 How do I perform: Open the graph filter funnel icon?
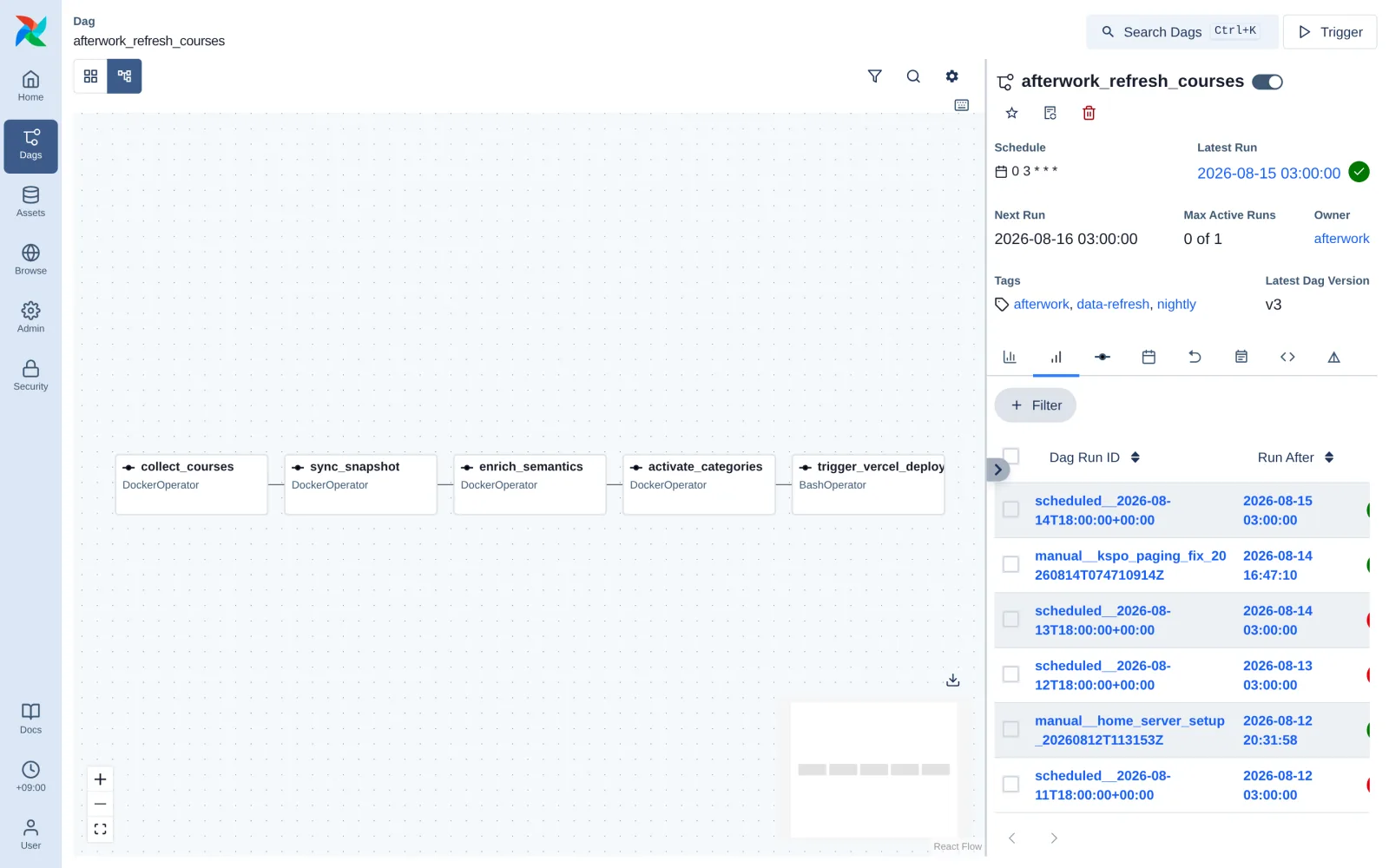pyautogui.click(x=875, y=76)
